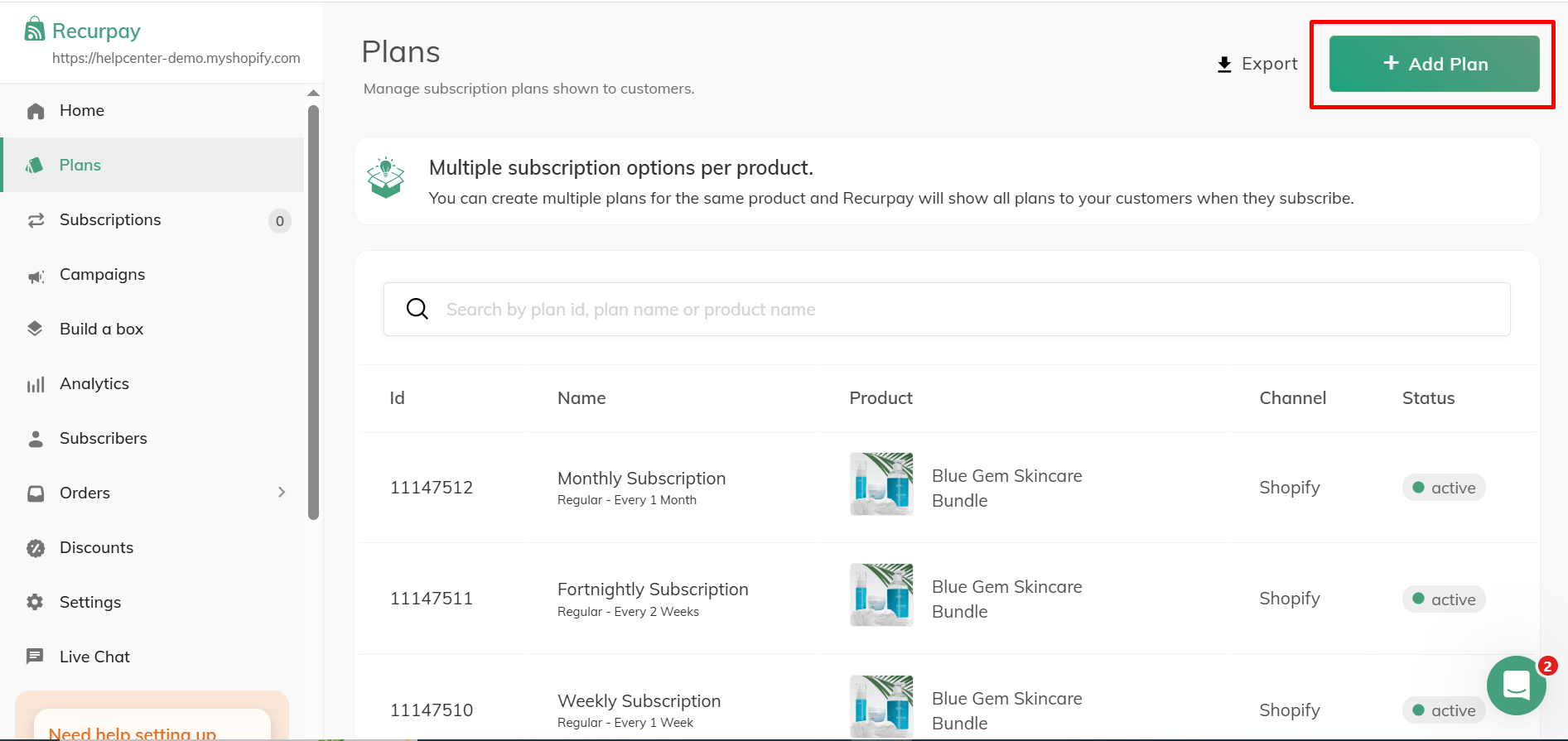Open the chat bubble widget

click(1516, 686)
